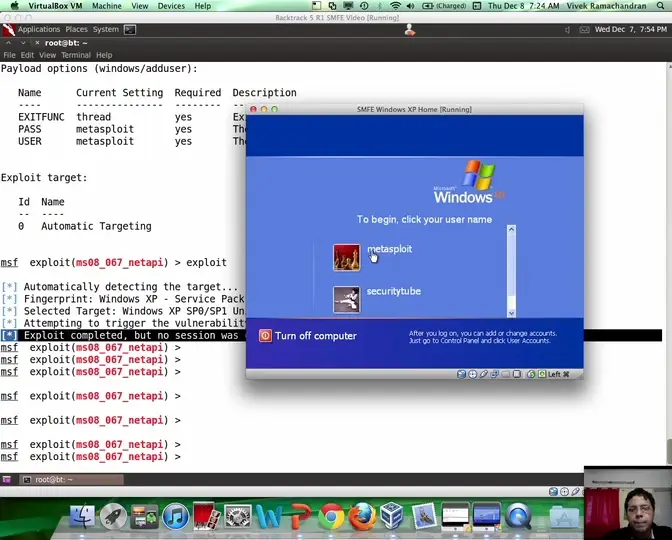Open BackTrack Places menu
The width and height of the screenshot is (672, 540).
(x=76, y=29)
